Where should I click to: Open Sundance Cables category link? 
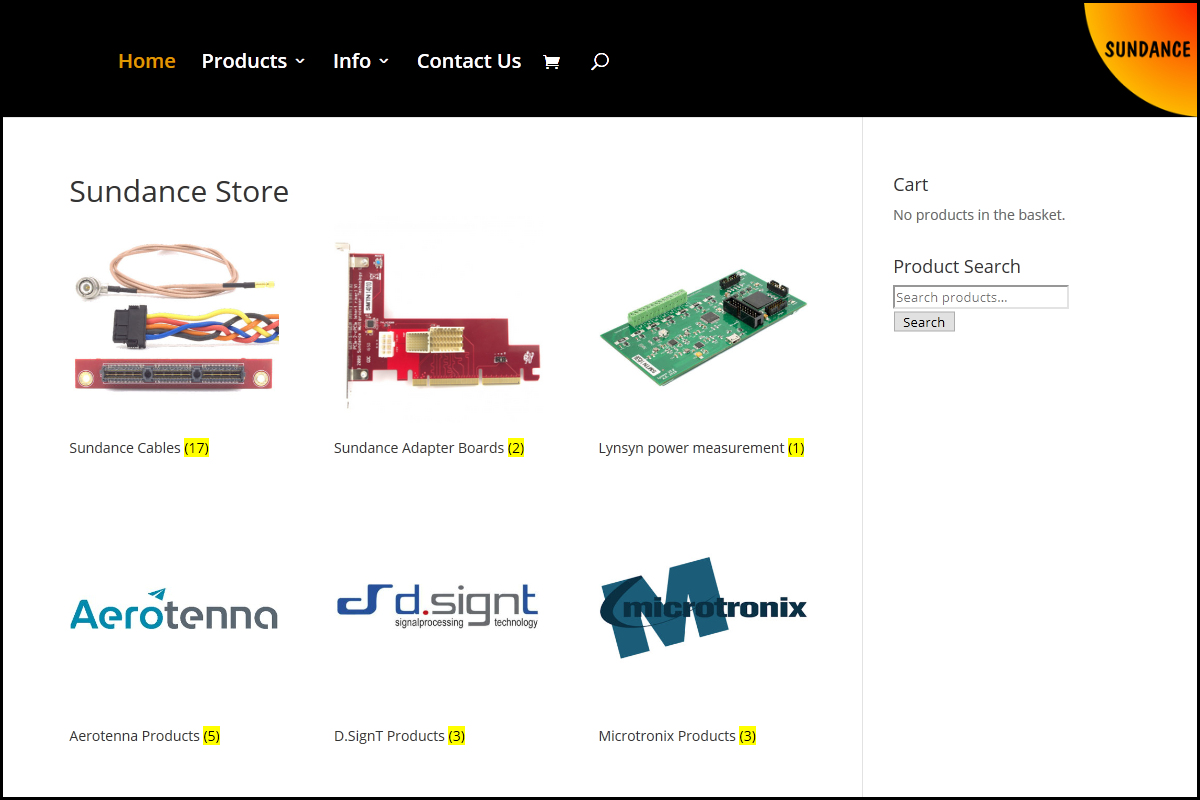click(x=139, y=448)
